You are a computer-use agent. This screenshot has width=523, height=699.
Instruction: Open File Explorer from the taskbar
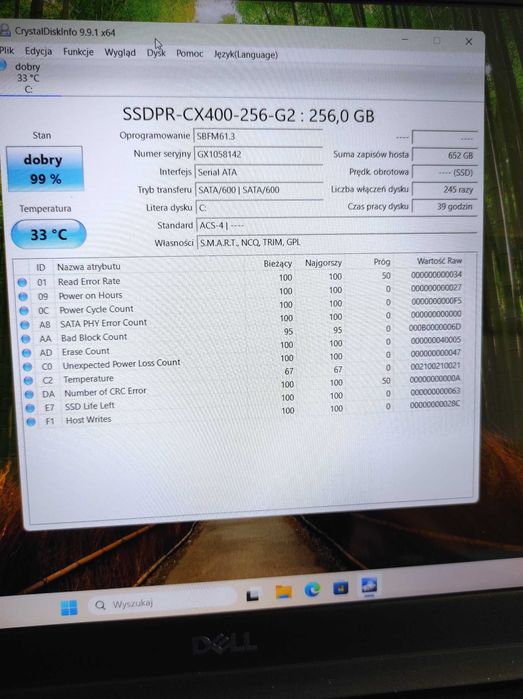point(284,592)
